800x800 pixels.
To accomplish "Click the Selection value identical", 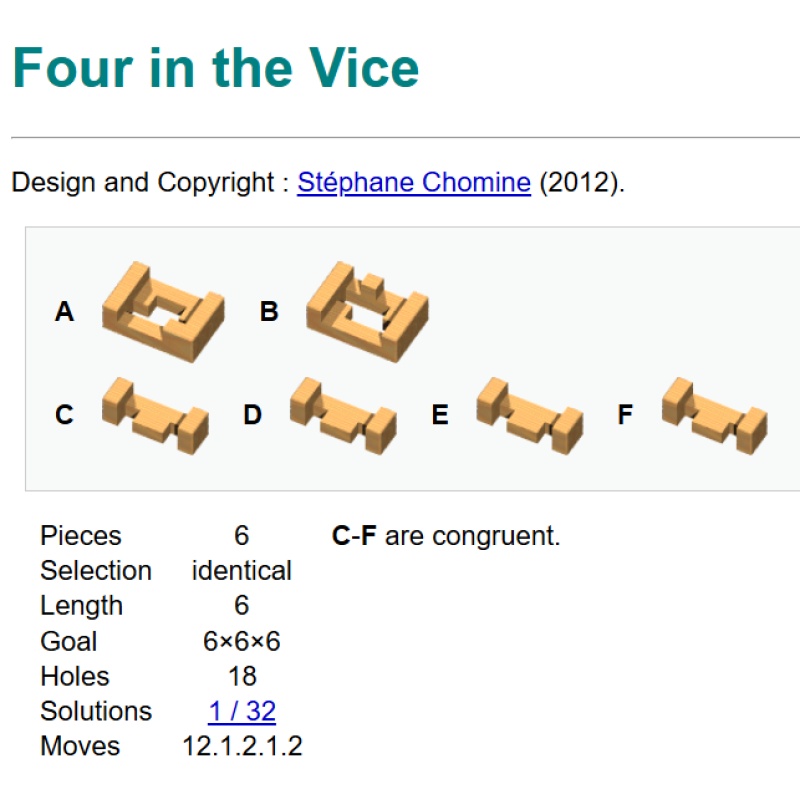I will 241,571.
